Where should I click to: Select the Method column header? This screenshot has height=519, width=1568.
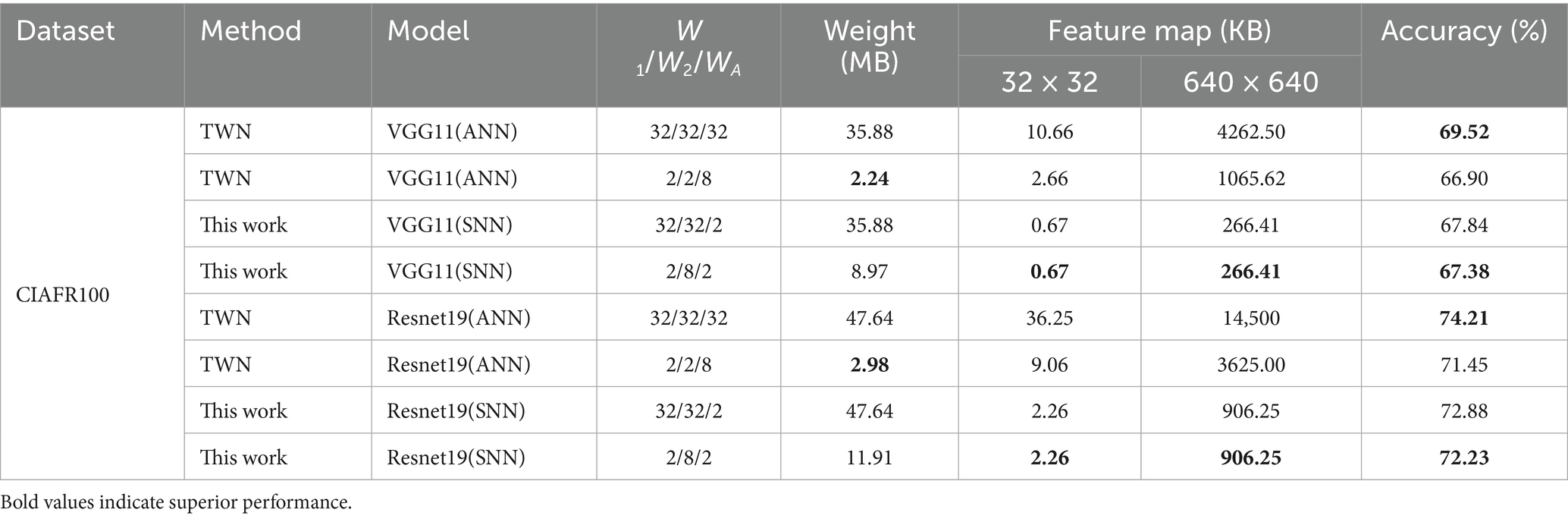tap(251, 31)
